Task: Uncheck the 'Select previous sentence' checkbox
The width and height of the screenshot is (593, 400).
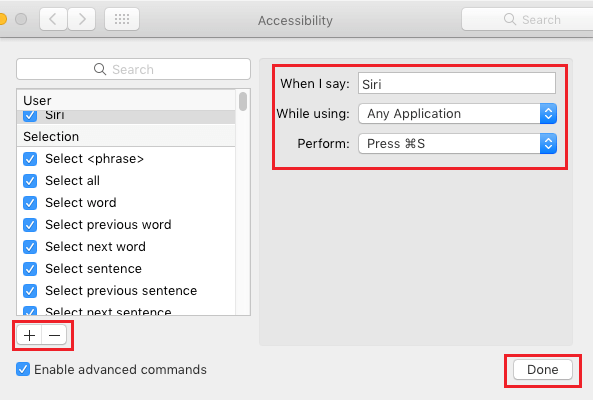Action: pos(30,291)
